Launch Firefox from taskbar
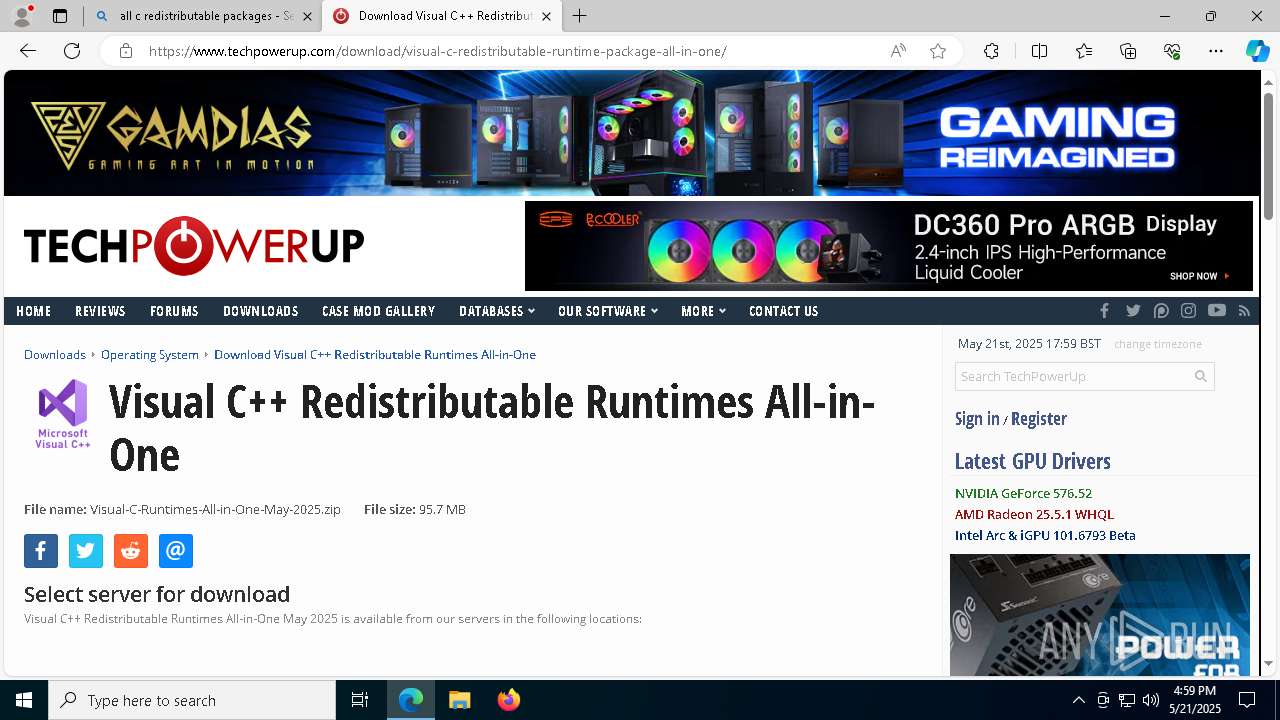The image size is (1280, 720). (508, 700)
